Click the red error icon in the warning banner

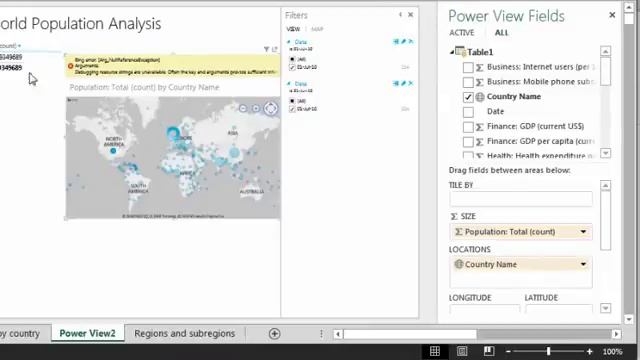pos(70,66)
